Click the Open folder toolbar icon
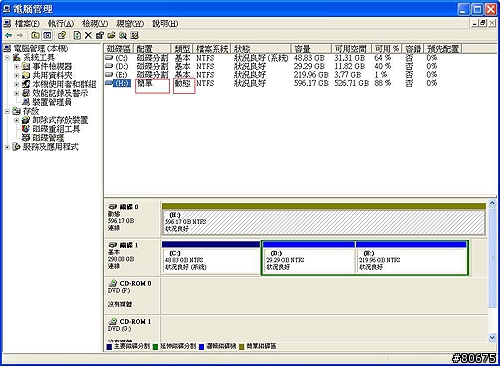This screenshot has width=500, height=366. (111, 35)
